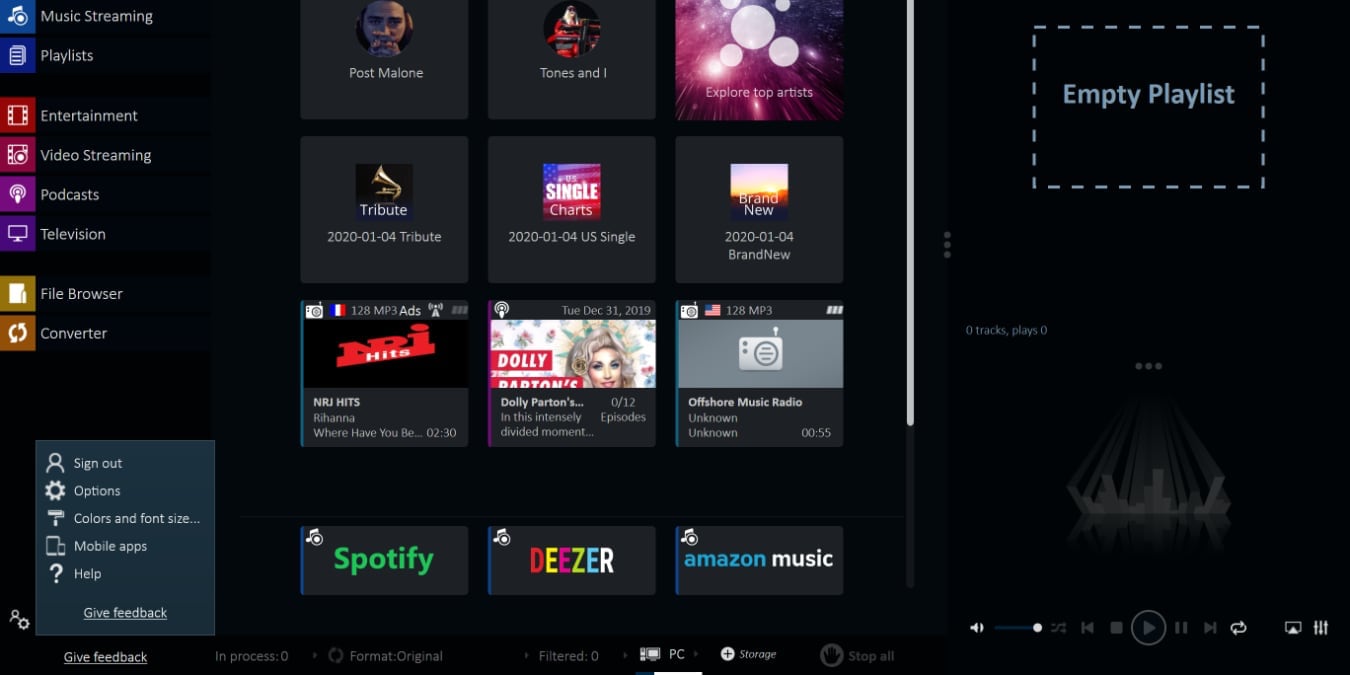
Task: Click the visualization screen icon near the equalizer
Action: pyautogui.click(x=1291, y=627)
